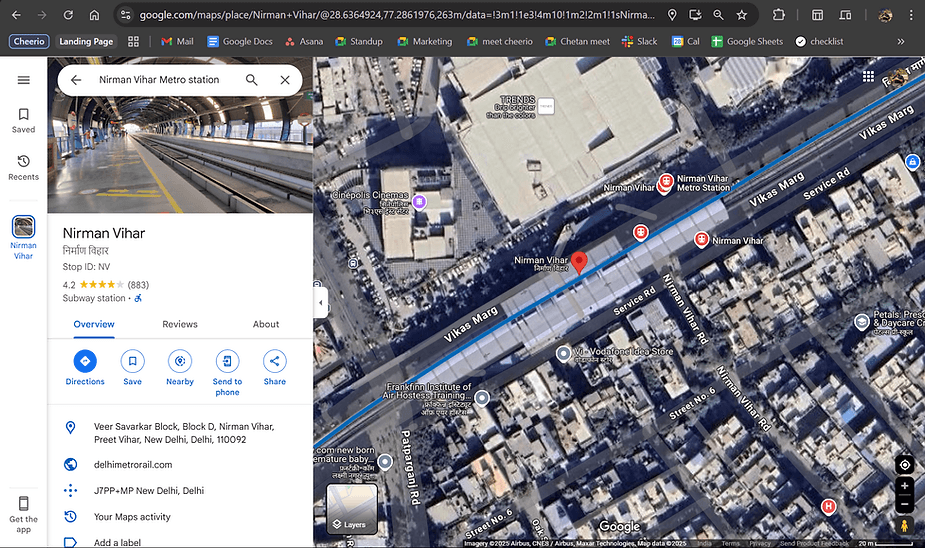Open the browser three-dot menu
The height and width of the screenshot is (548, 925).
(911, 15)
